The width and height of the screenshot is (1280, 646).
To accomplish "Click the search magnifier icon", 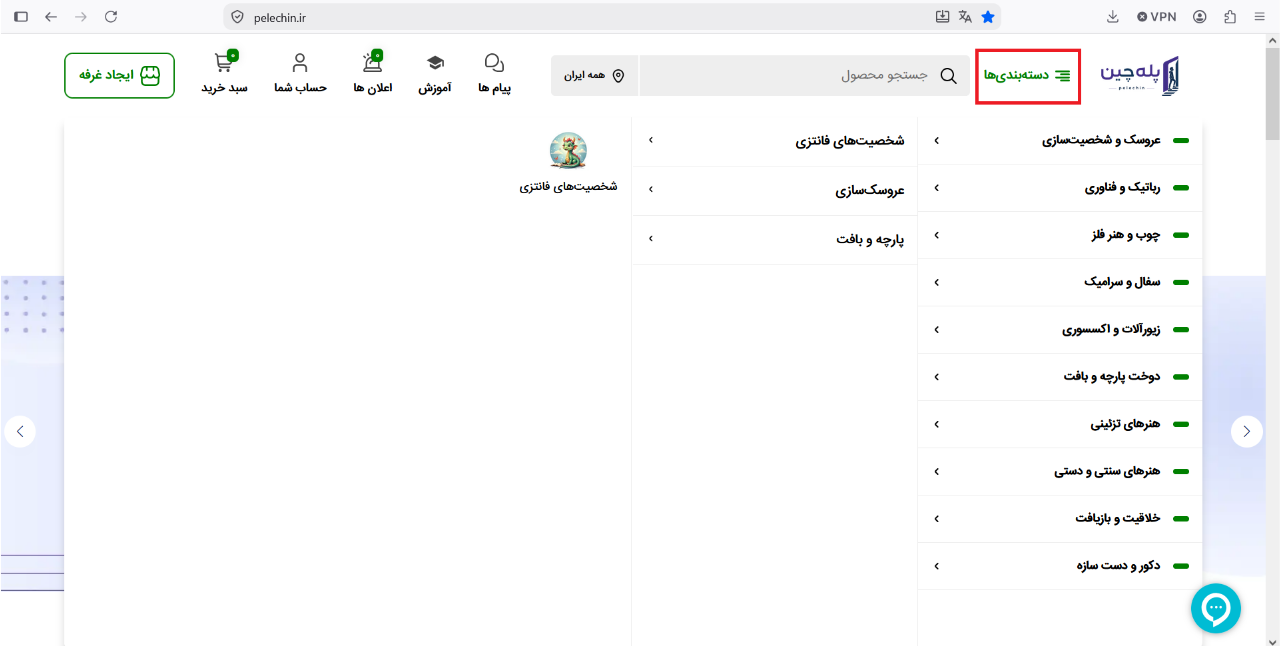I will [x=949, y=76].
